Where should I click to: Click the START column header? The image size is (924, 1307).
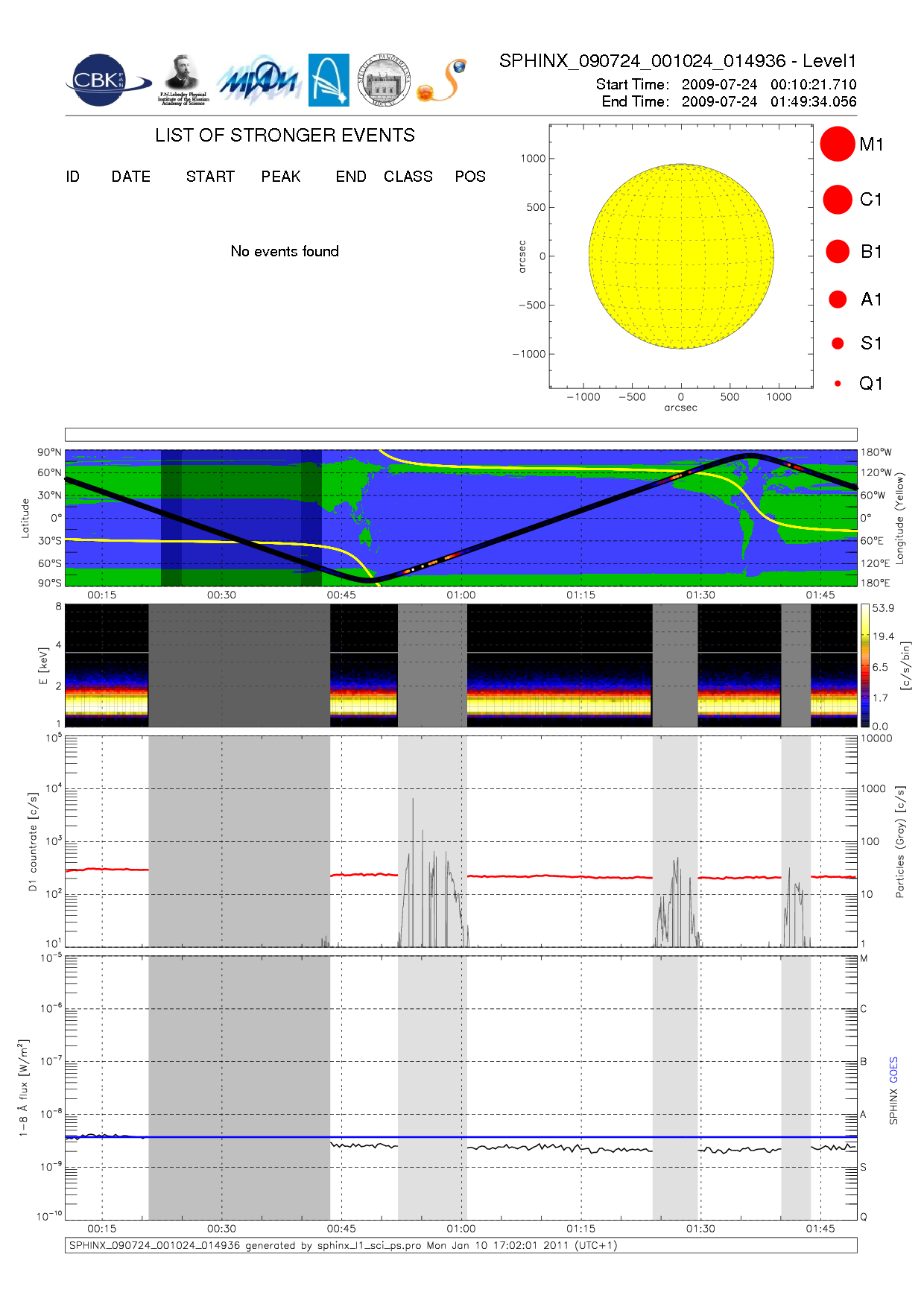210,177
